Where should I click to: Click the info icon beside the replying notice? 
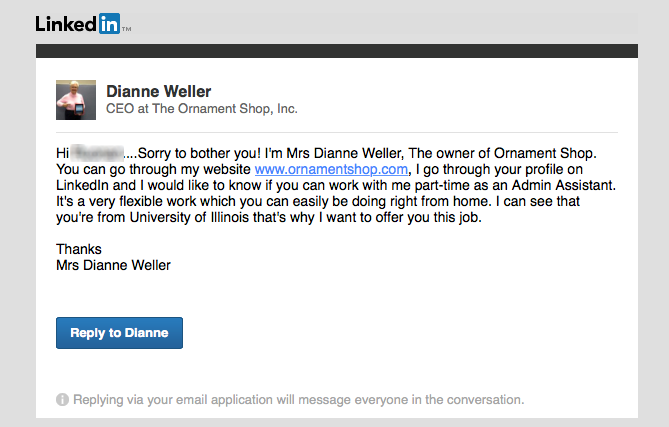[62, 400]
